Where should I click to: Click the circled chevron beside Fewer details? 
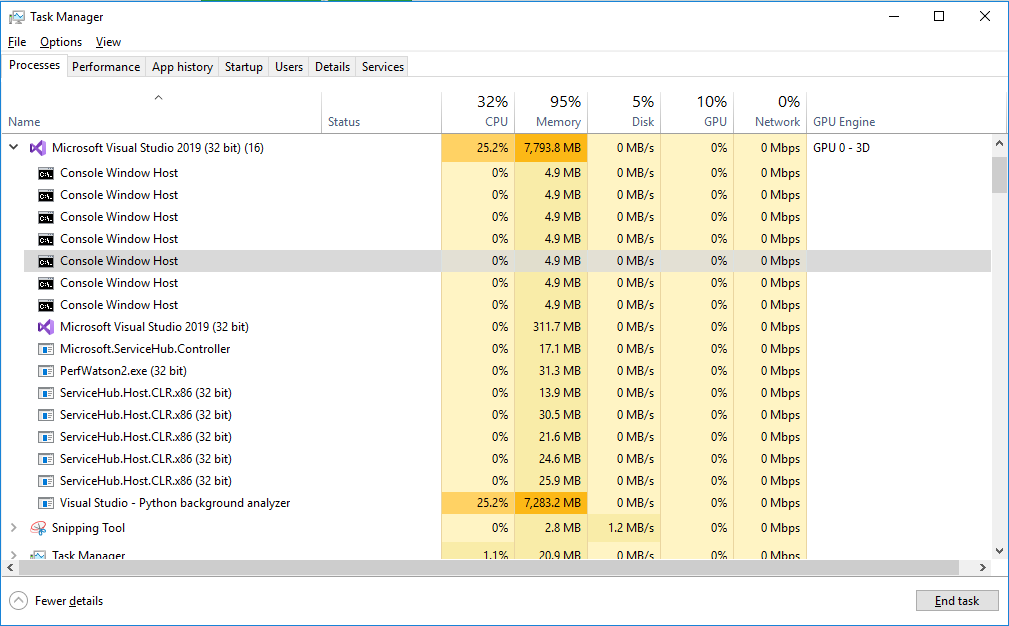pyautogui.click(x=17, y=601)
